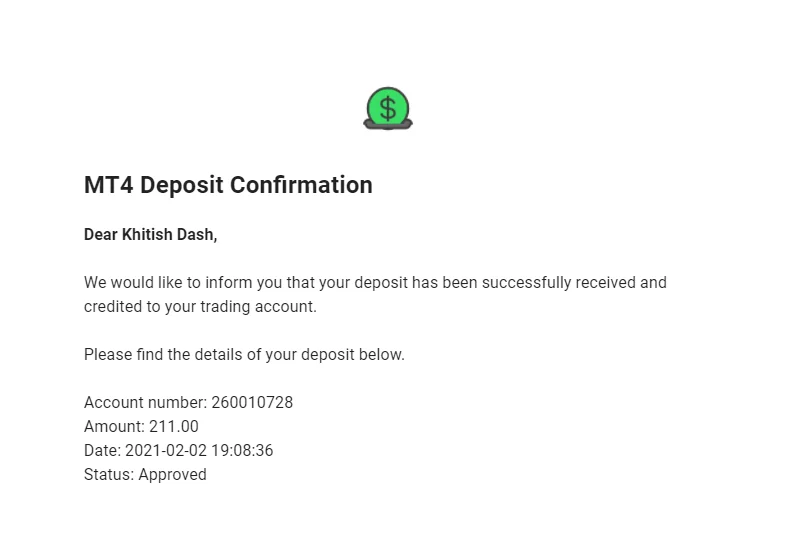Click the line "Please find the details of your deposit below."
The image size is (786, 536).
coord(244,355)
